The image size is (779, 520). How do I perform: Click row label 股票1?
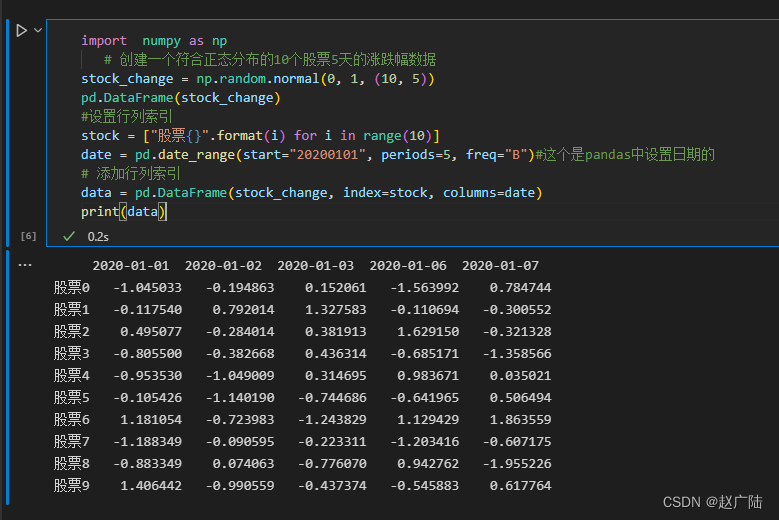point(72,309)
